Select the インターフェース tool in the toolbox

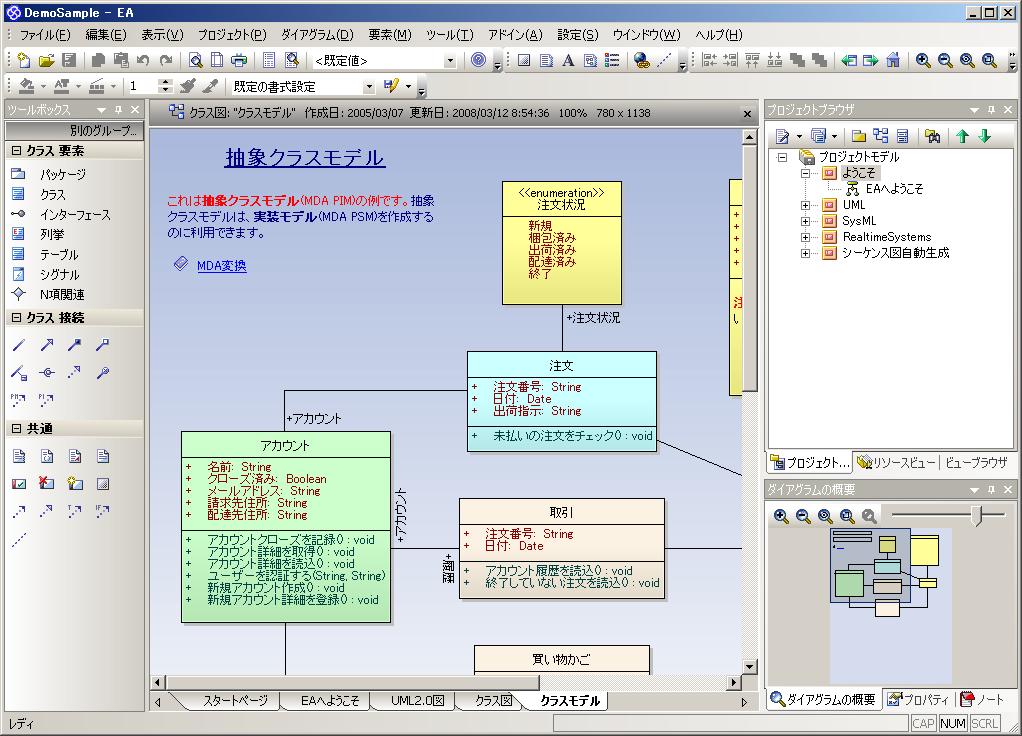point(75,215)
